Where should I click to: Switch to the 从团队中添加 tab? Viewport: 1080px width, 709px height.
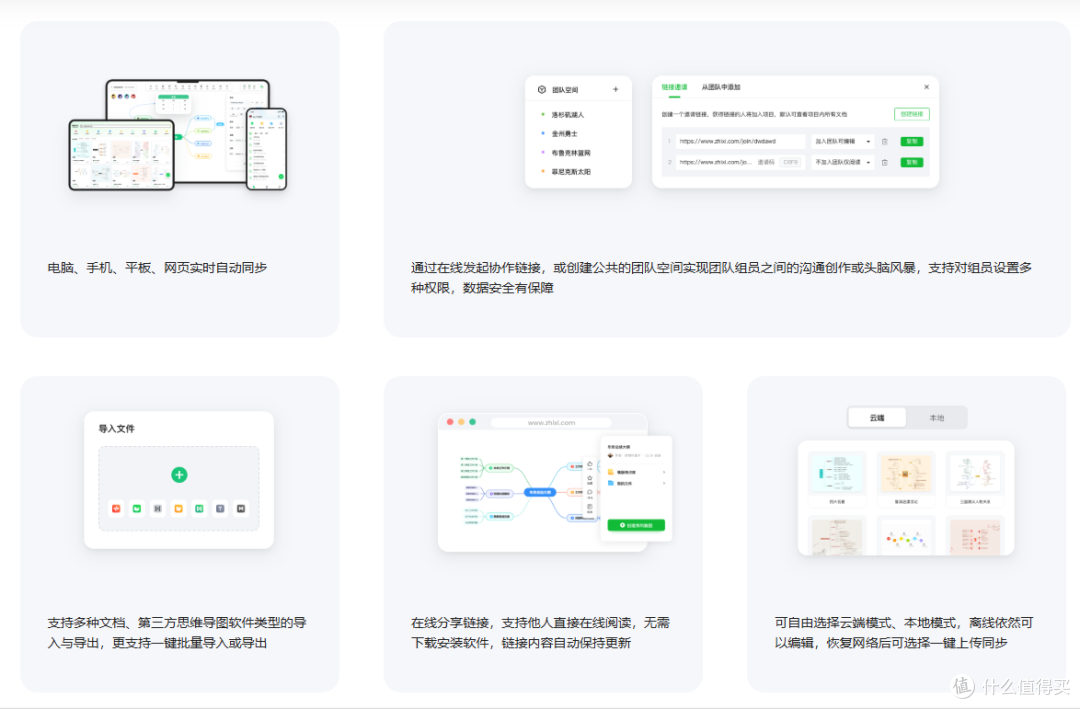(720, 87)
